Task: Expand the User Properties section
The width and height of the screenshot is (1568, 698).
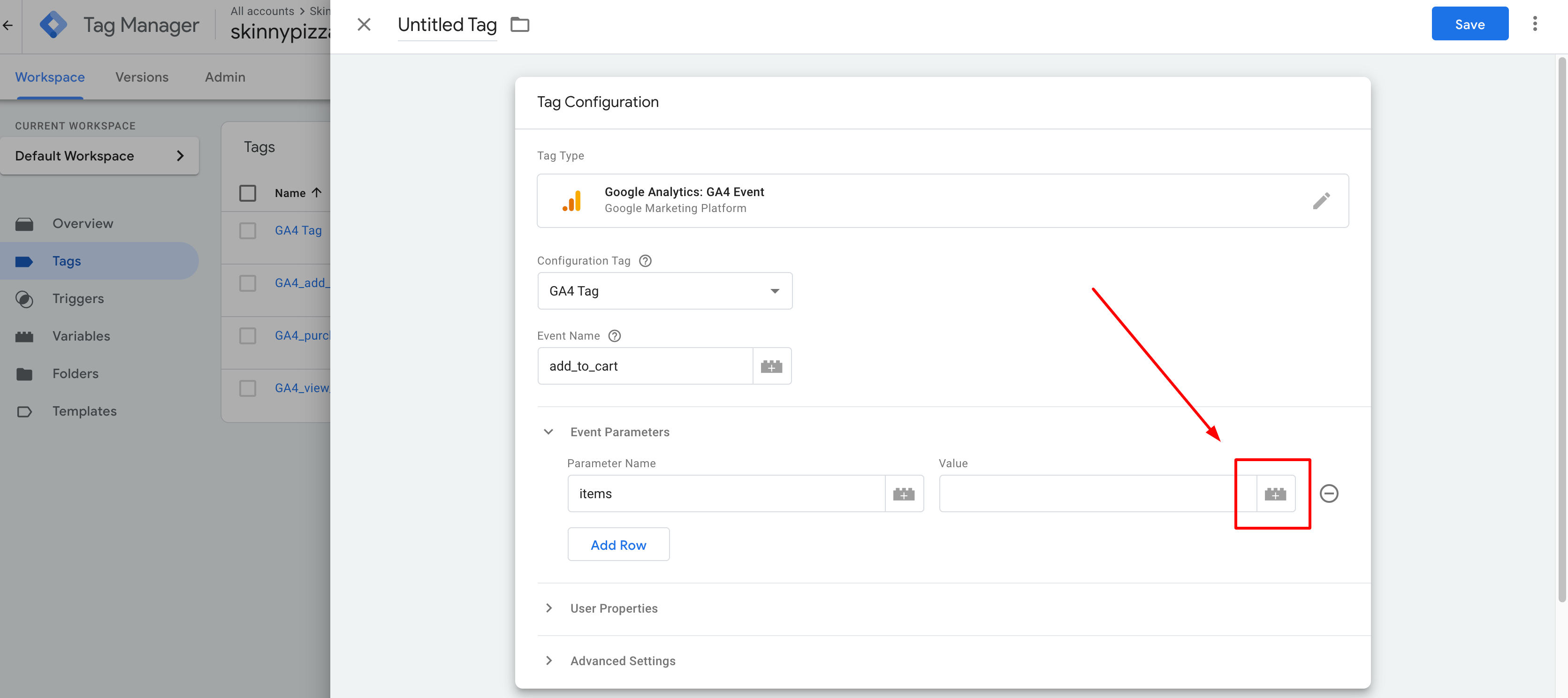Action: pyautogui.click(x=548, y=608)
